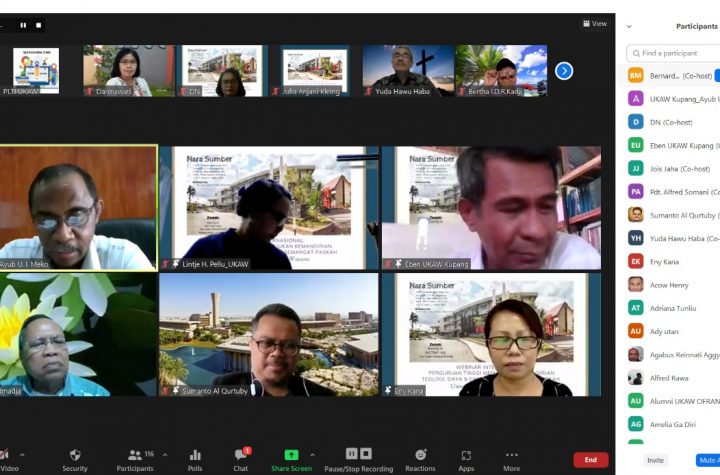Image resolution: width=720 pixels, height=475 pixels.
Task: Open the View layout menu
Action: [x=594, y=24]
